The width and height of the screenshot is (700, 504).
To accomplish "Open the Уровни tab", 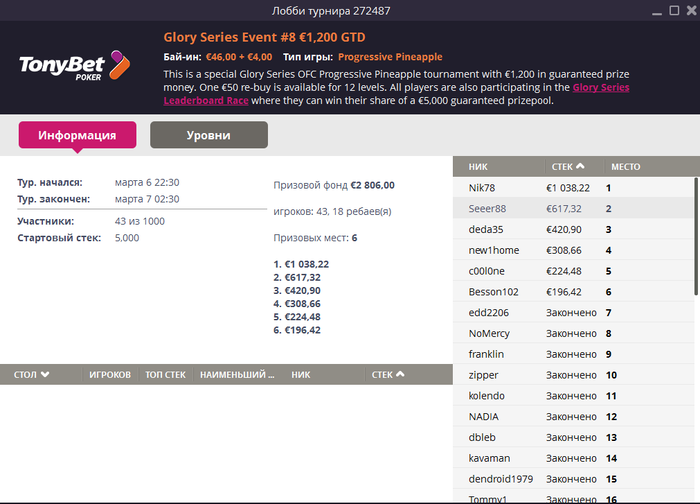I will (208, 135).
